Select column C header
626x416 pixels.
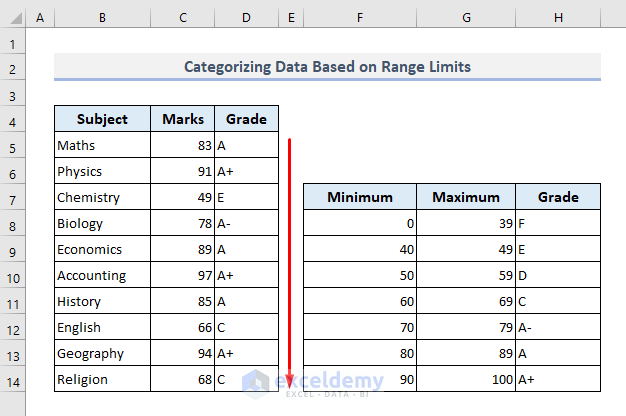[182, 18]
